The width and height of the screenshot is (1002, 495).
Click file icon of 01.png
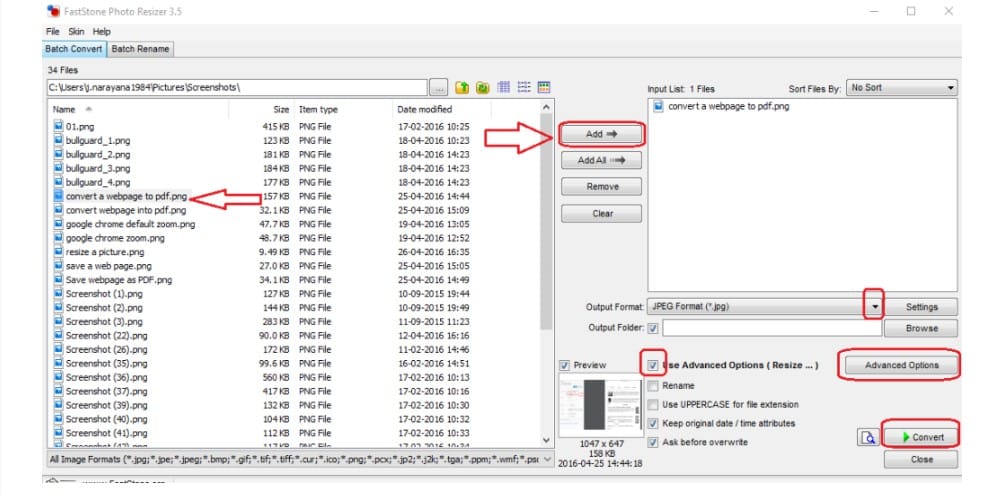coord(59,126)
